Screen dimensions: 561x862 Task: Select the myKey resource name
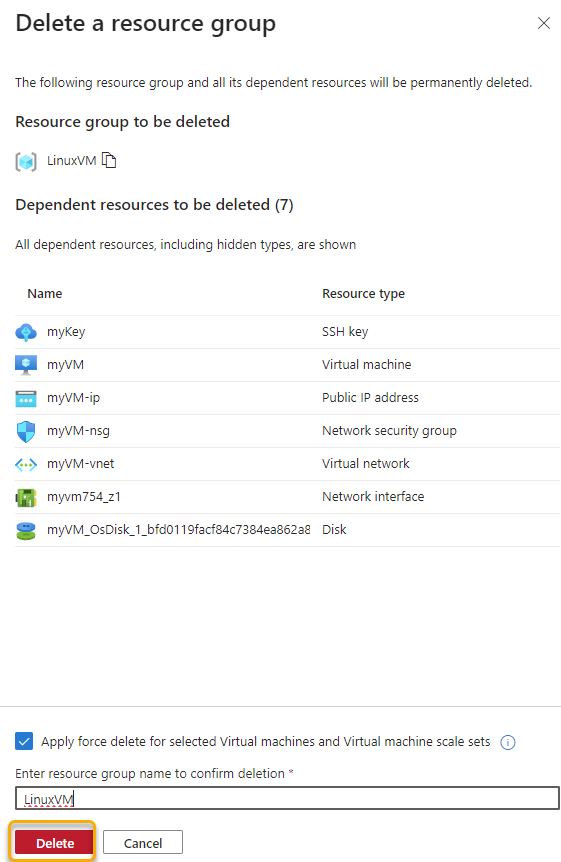pyautogui.click(x=66, y=331)
